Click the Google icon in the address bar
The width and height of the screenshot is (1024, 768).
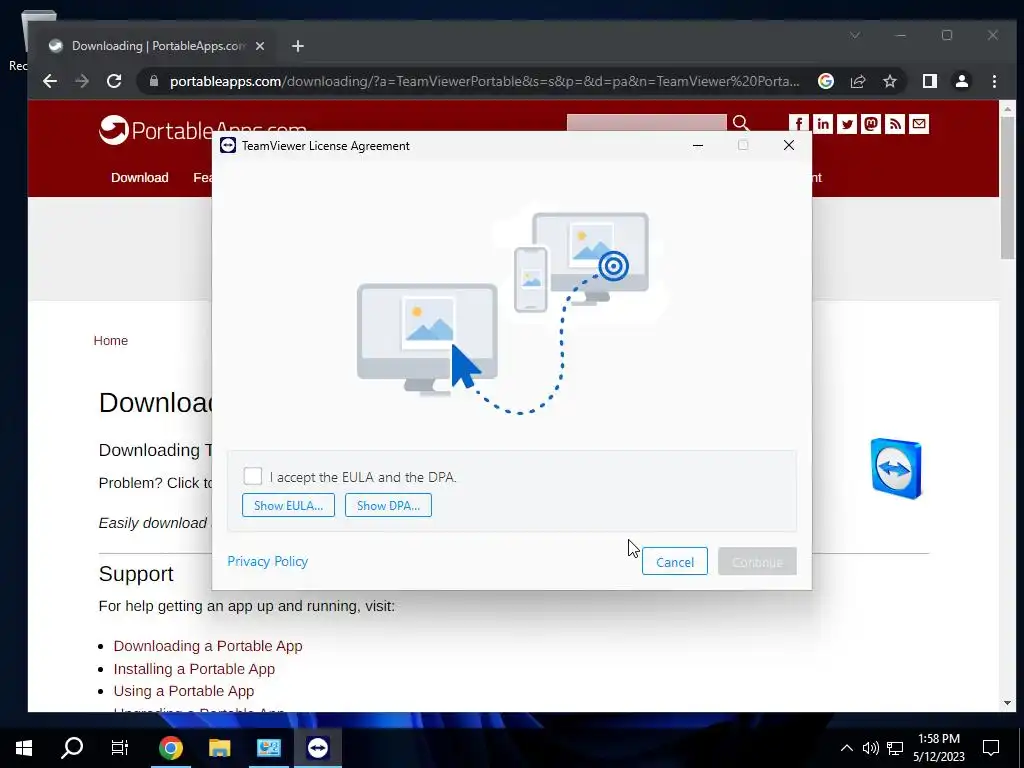click(x=825, y=81)
